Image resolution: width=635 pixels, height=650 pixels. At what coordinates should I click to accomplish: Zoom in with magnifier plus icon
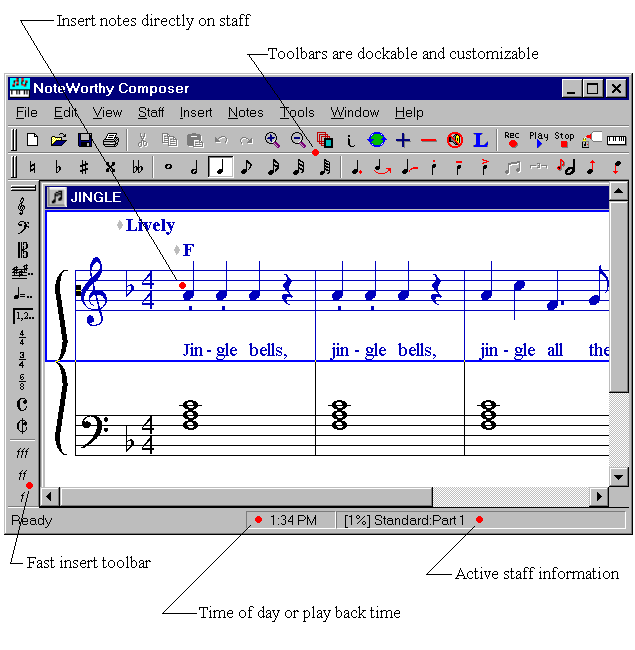(272, 140)
